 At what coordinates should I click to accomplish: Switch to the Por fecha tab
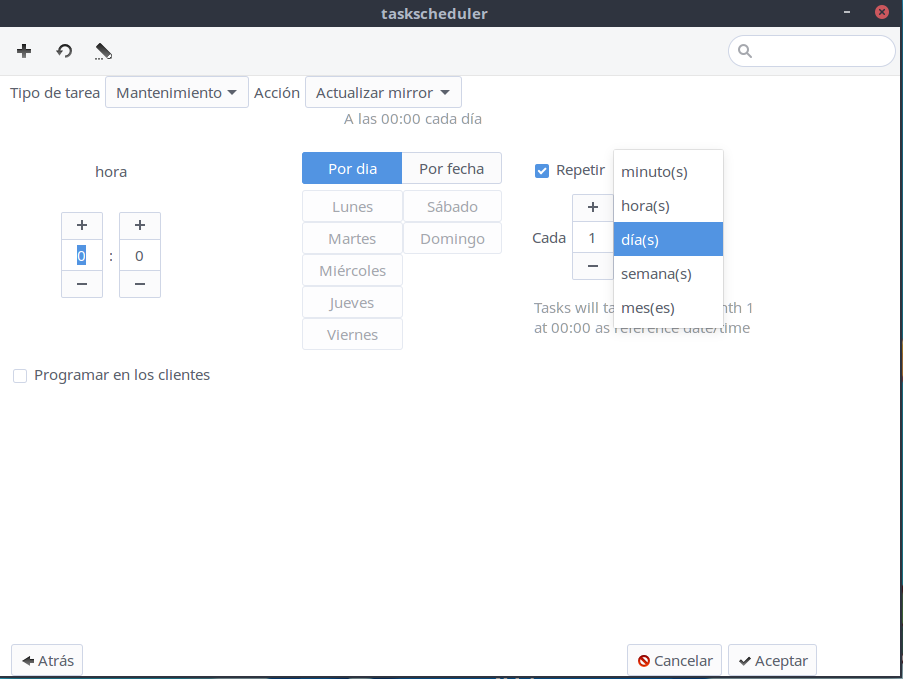(x=451, y=169)
